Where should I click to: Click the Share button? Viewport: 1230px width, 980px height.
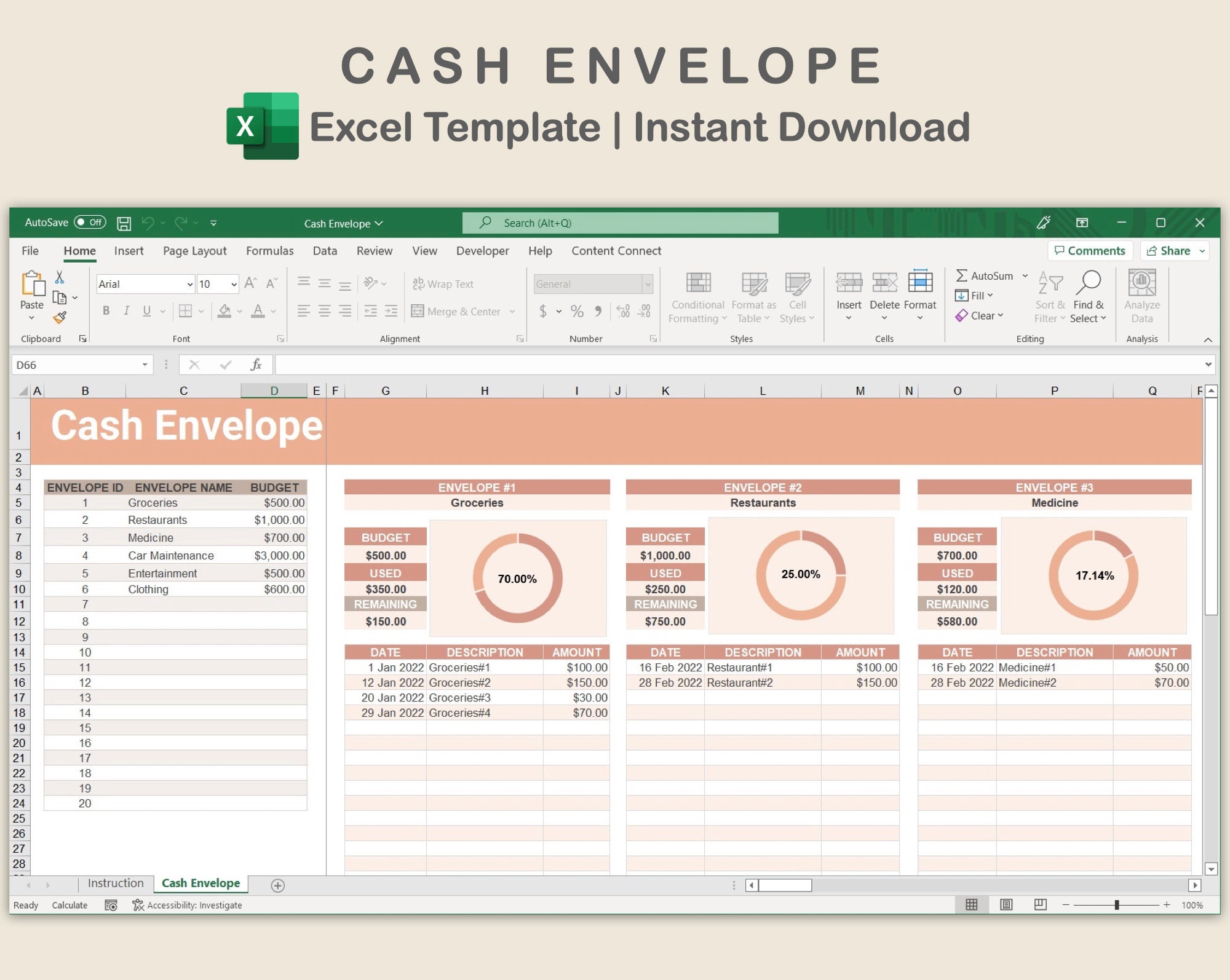pyautogui.click(x=1170, y=250)
